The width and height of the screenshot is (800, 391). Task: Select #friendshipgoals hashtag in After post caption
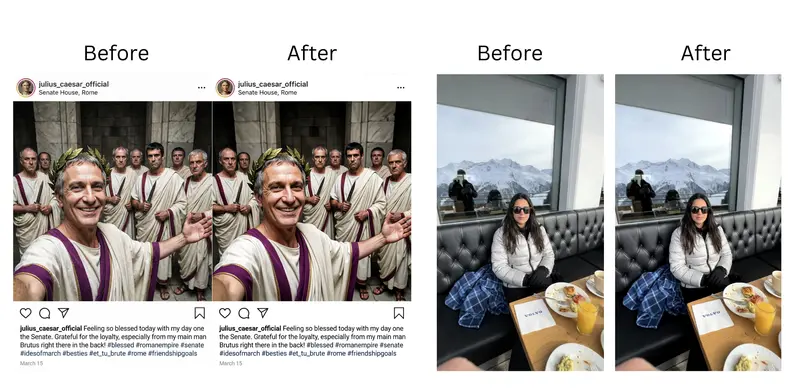pos(372,354)
